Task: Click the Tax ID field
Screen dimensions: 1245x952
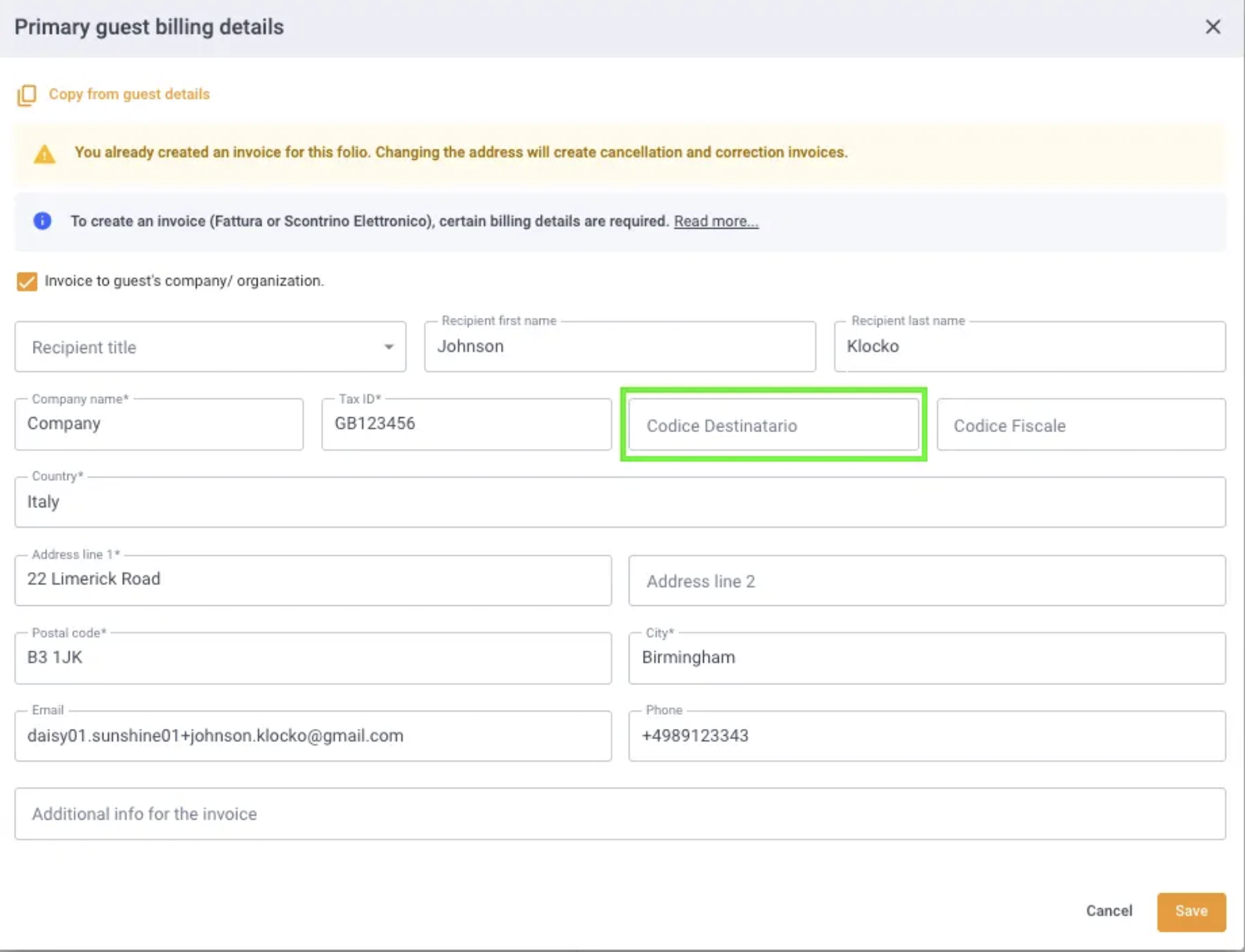Action: pos(466,424)
